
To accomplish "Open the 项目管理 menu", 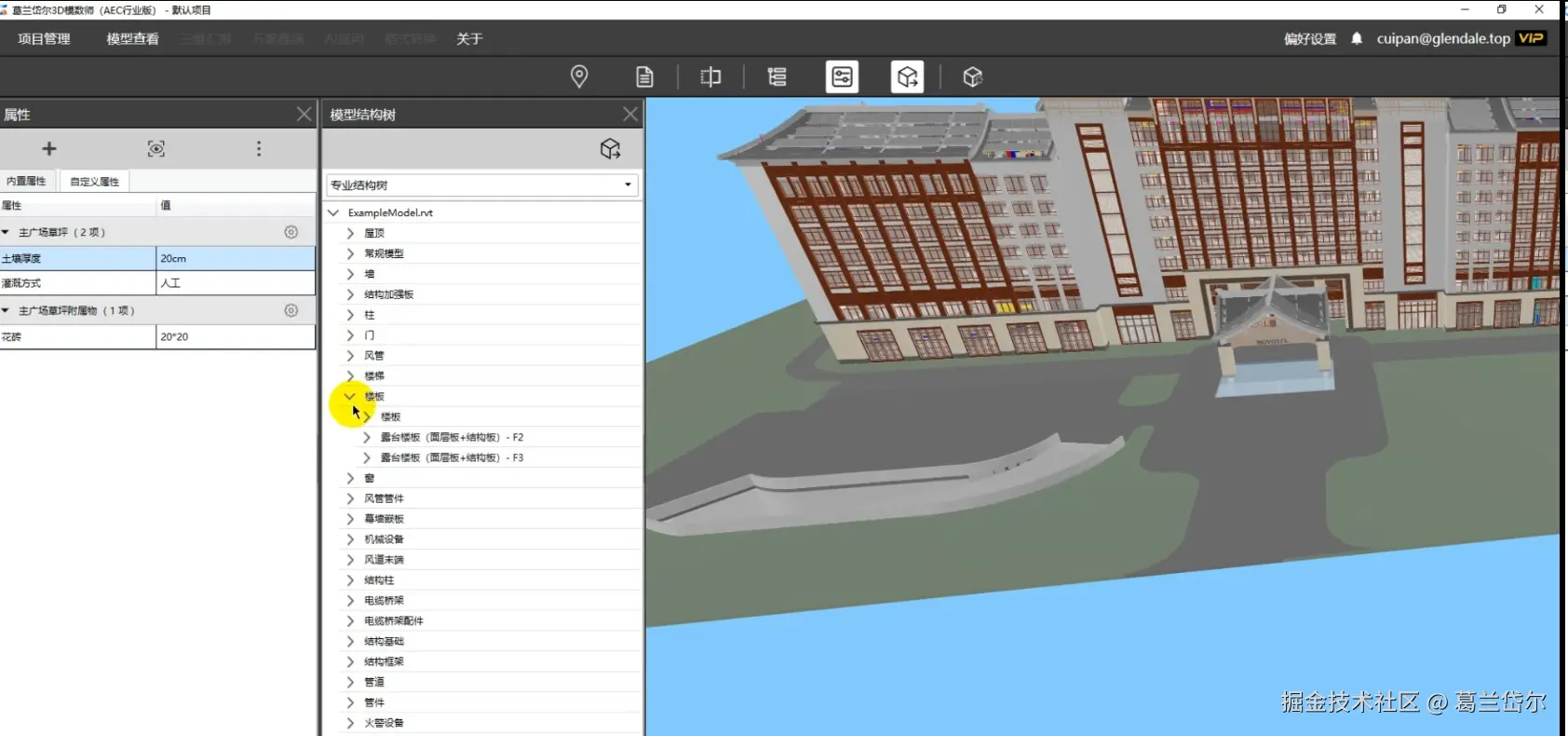I will (44, 39).
